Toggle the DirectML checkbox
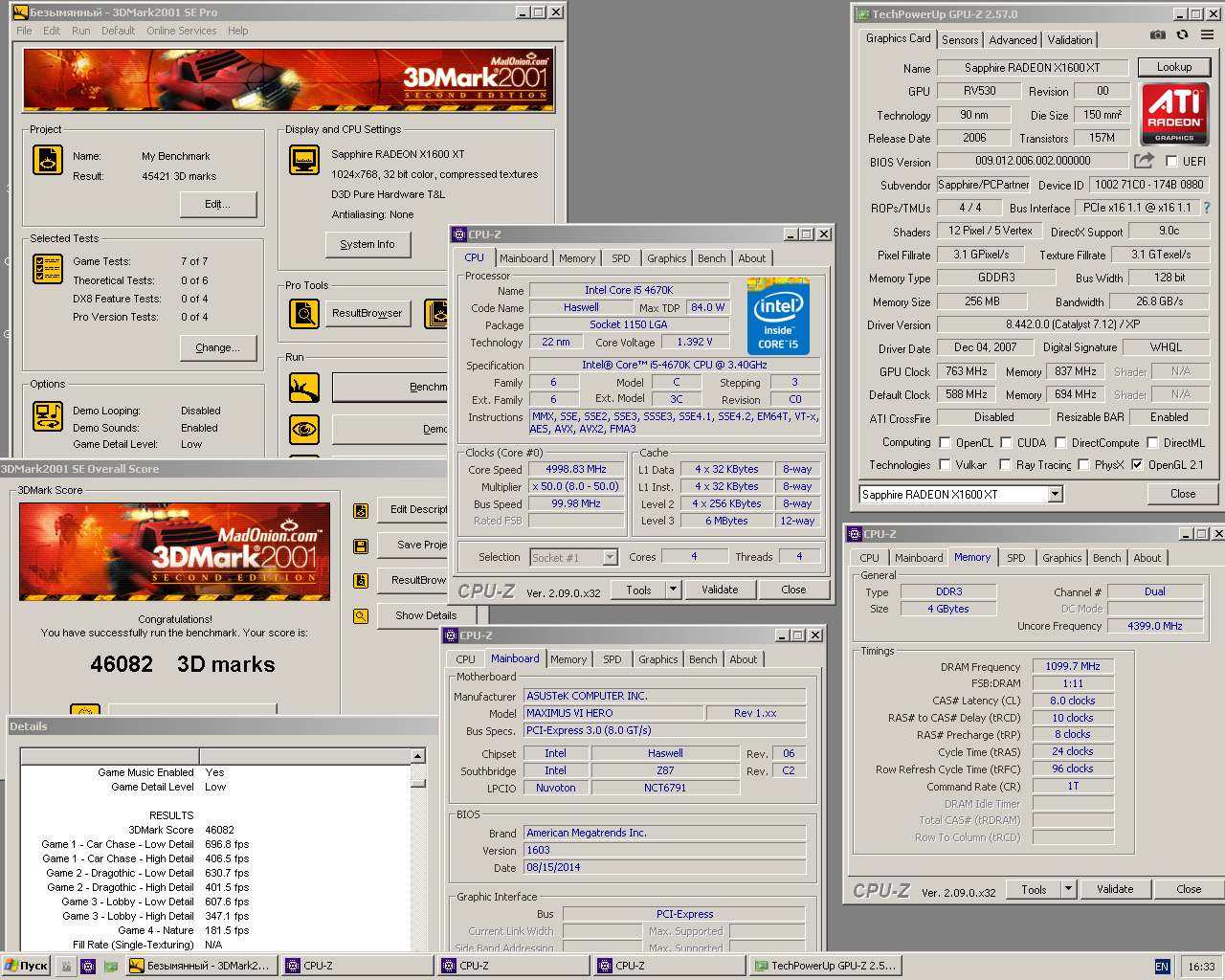Image resolution: width=1225 pixels, height=980 pixels. (x=1151, y=442)
